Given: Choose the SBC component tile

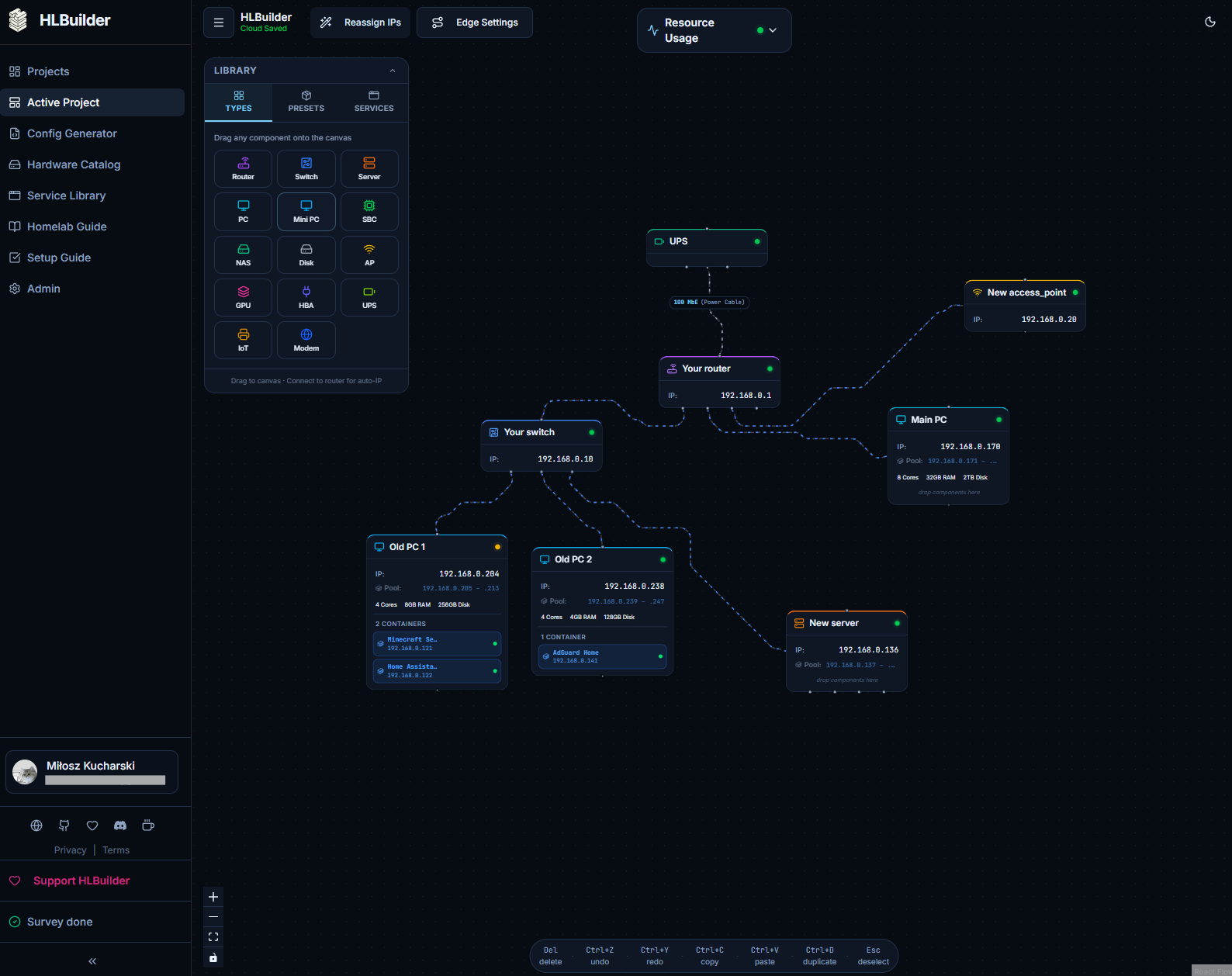Looking at the screenshot, I should click(369, 212).
